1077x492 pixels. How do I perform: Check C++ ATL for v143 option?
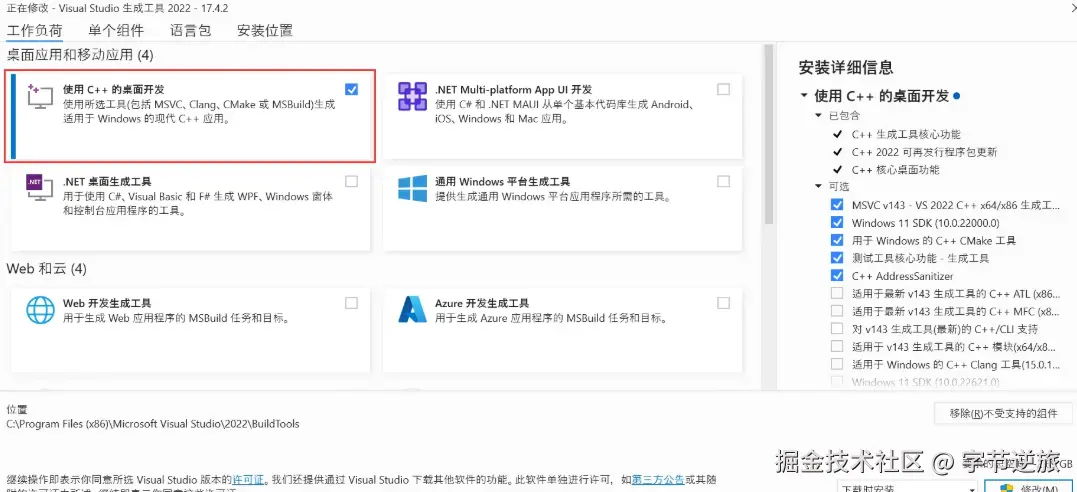coord(837,293)
